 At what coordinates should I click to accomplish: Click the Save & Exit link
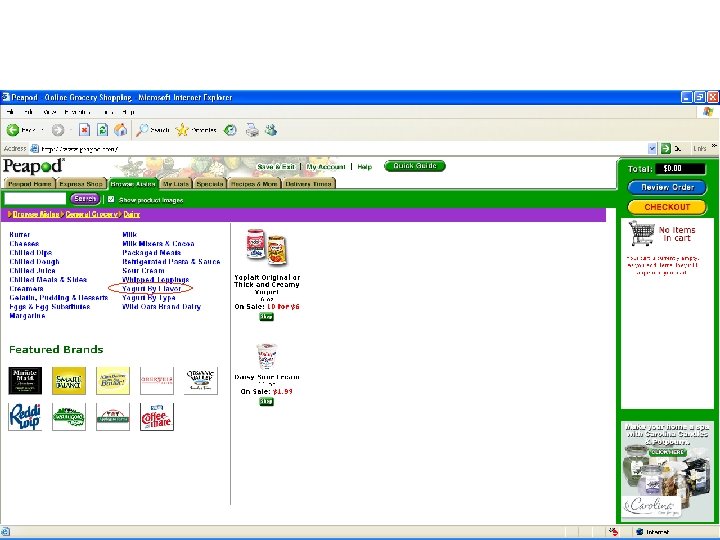[276, 167]
